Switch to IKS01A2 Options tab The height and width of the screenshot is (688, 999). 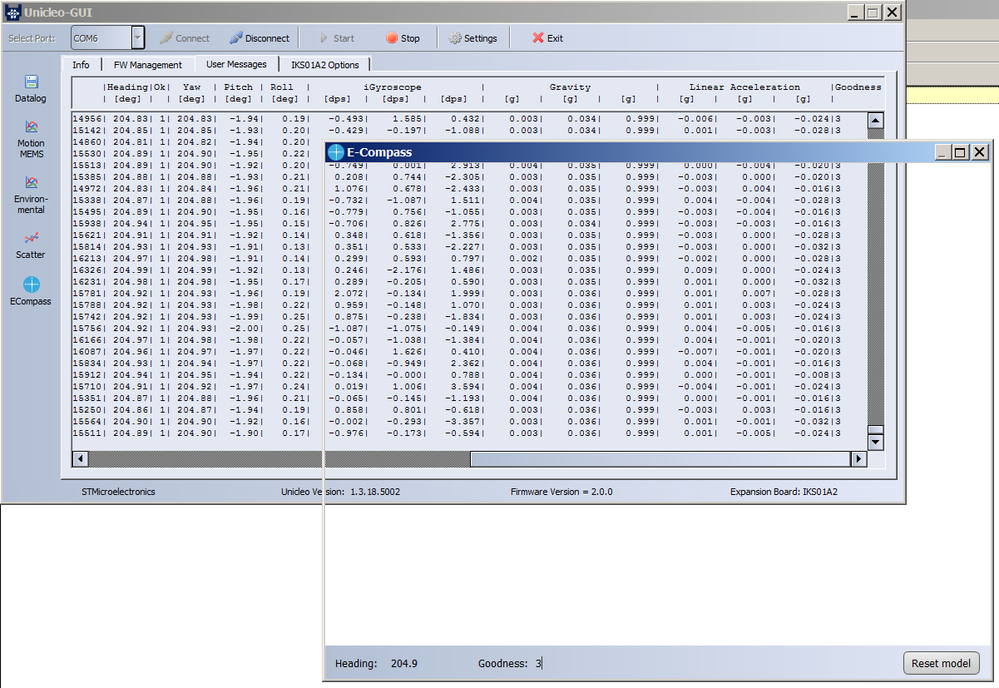[324, 65]
